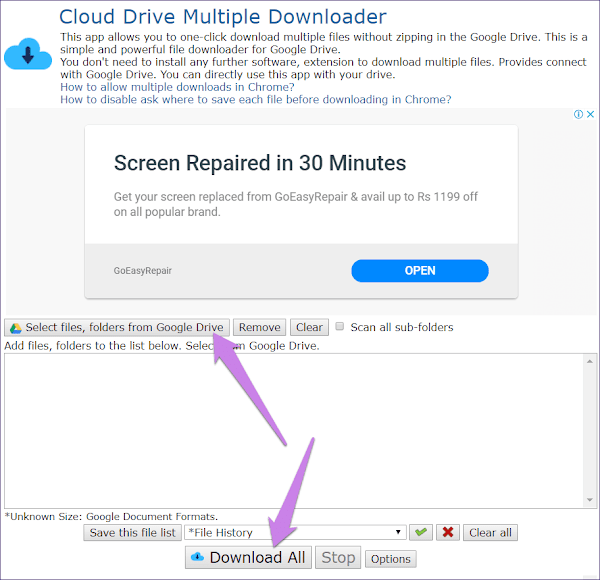
Task: Click the 'Scan all sub-folders' label text
Action: click(x=402, y=327)
